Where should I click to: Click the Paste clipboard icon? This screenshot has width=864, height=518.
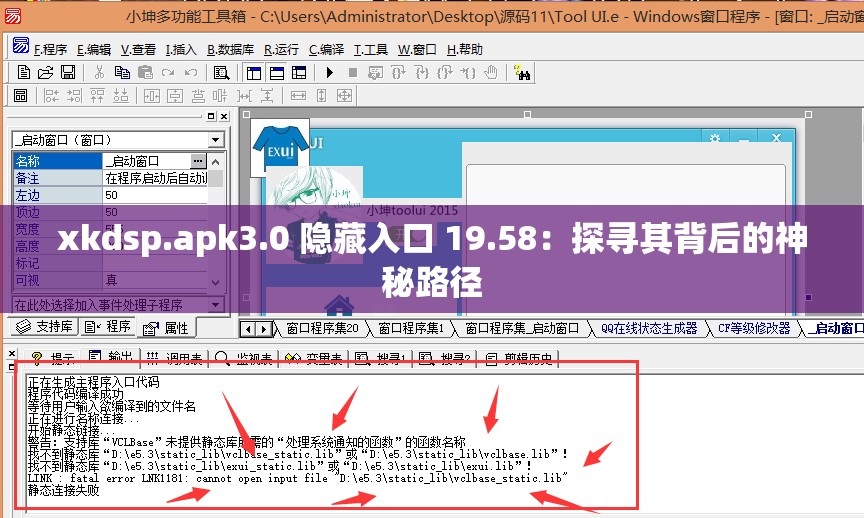coord(145,72)
